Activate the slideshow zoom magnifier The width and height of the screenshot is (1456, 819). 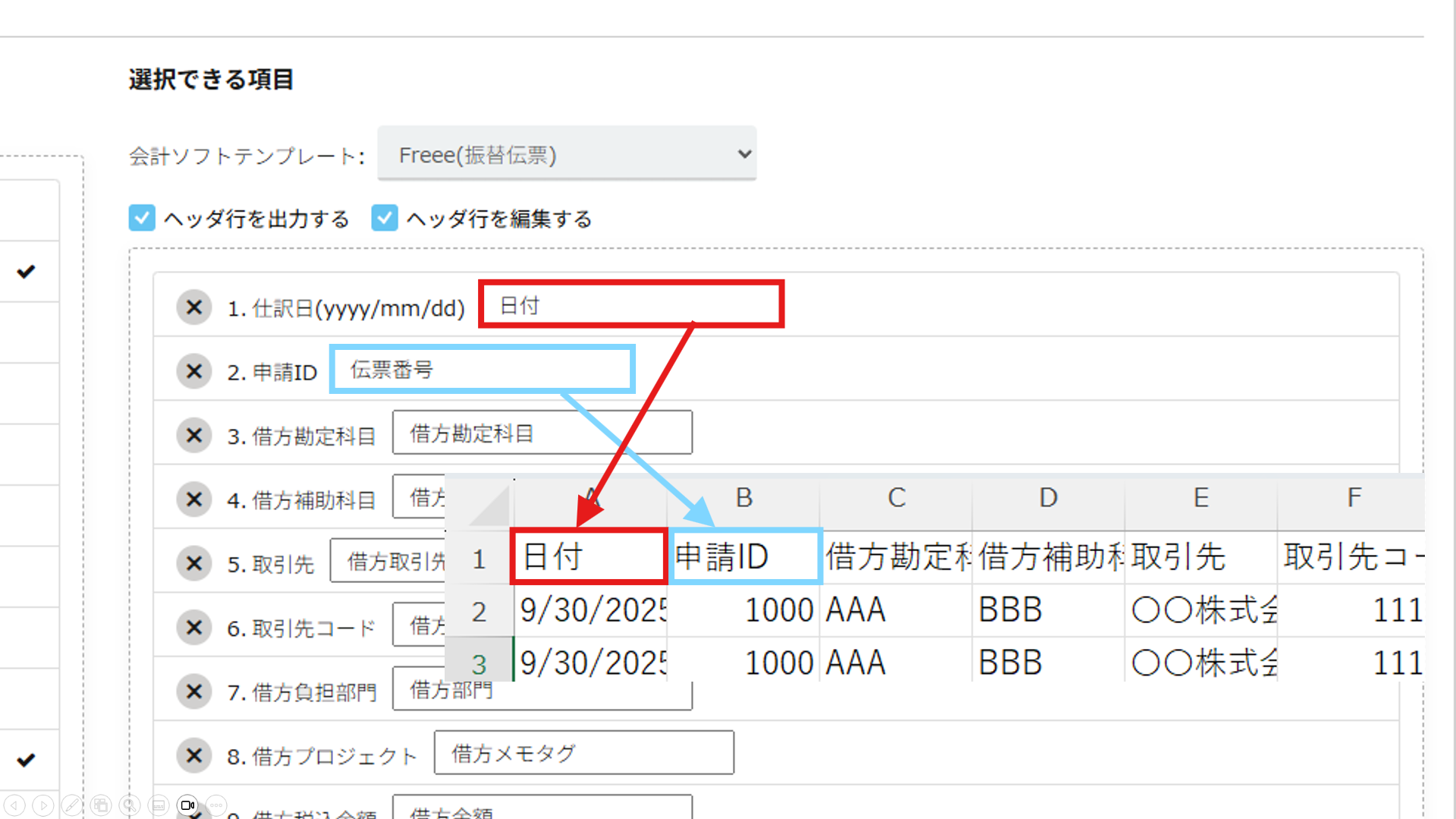130,805
